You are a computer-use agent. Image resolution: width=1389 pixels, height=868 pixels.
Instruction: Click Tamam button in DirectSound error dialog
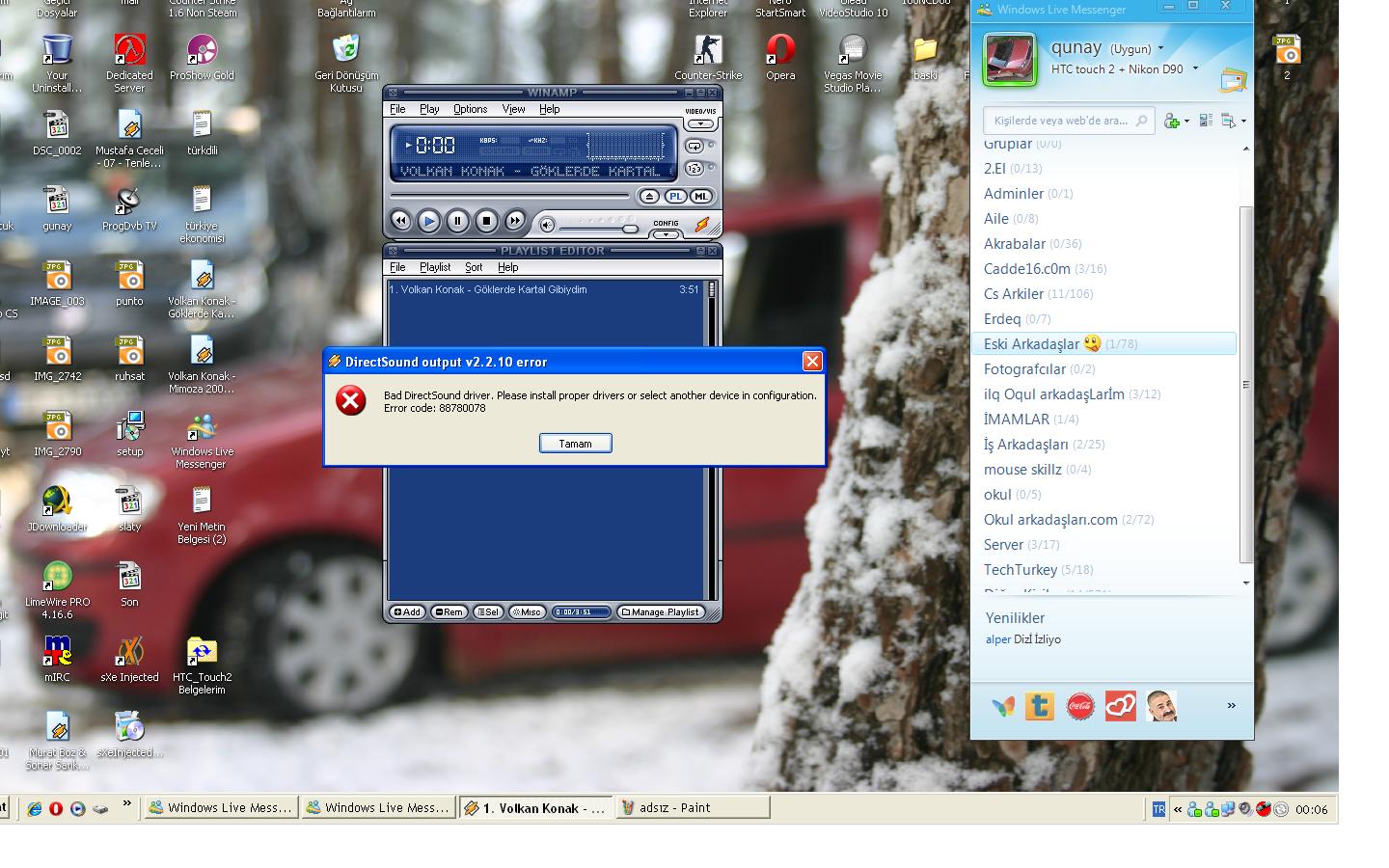(575, 443)
